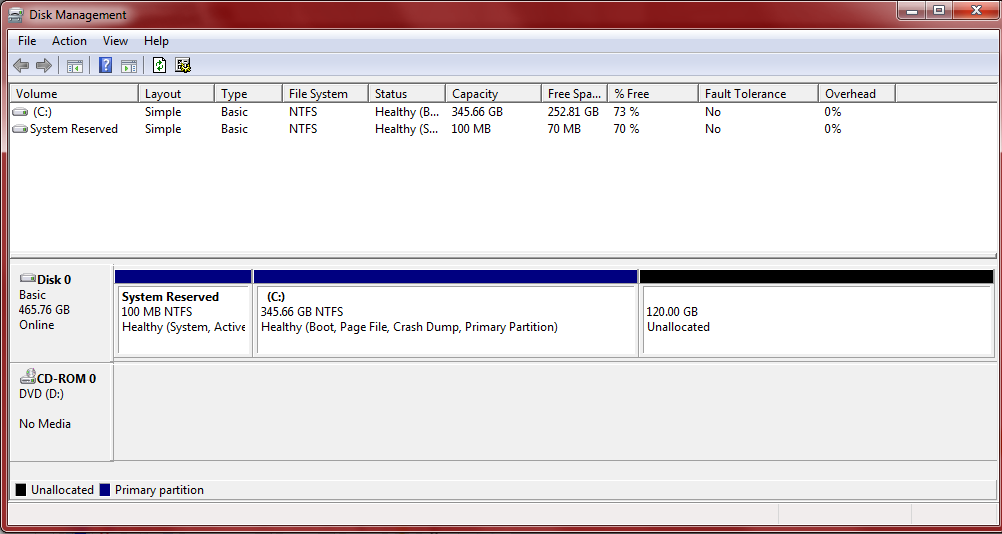Click the Overhead column header
1002x534 pixels.
click(x=857, y=94)
